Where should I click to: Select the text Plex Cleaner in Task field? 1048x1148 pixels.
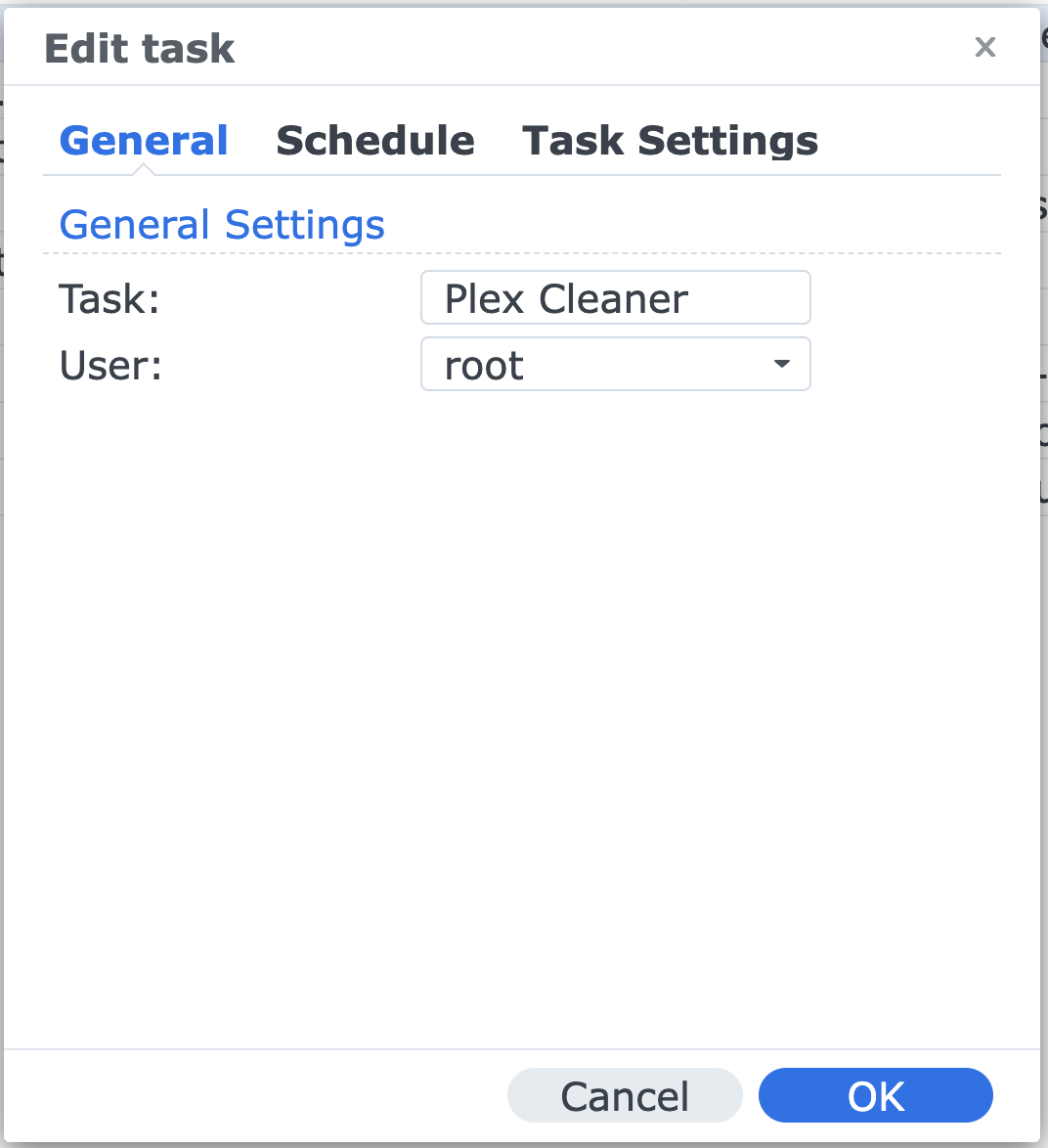[565, 297]
